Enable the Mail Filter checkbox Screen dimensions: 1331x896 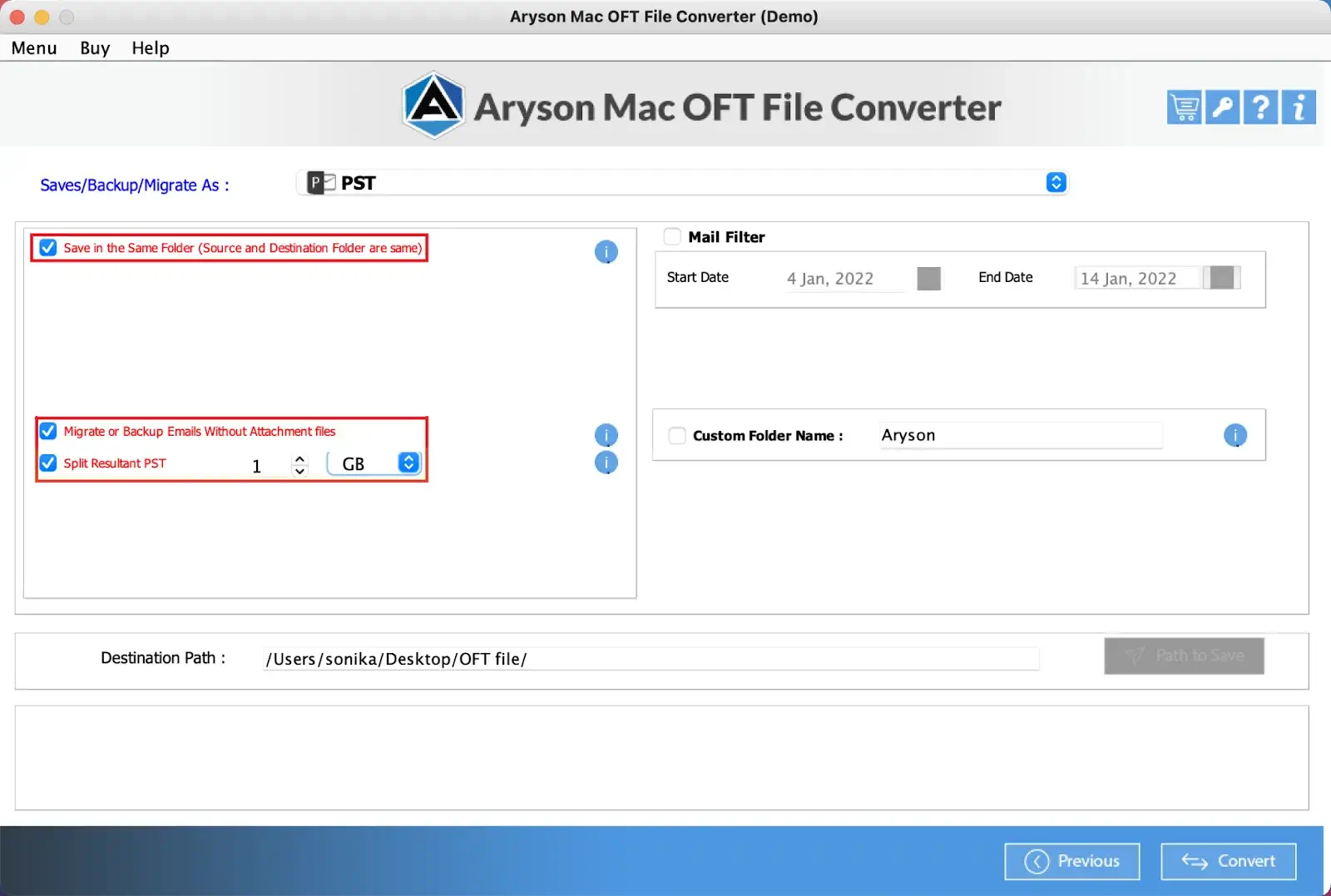[x=672, y=236]
